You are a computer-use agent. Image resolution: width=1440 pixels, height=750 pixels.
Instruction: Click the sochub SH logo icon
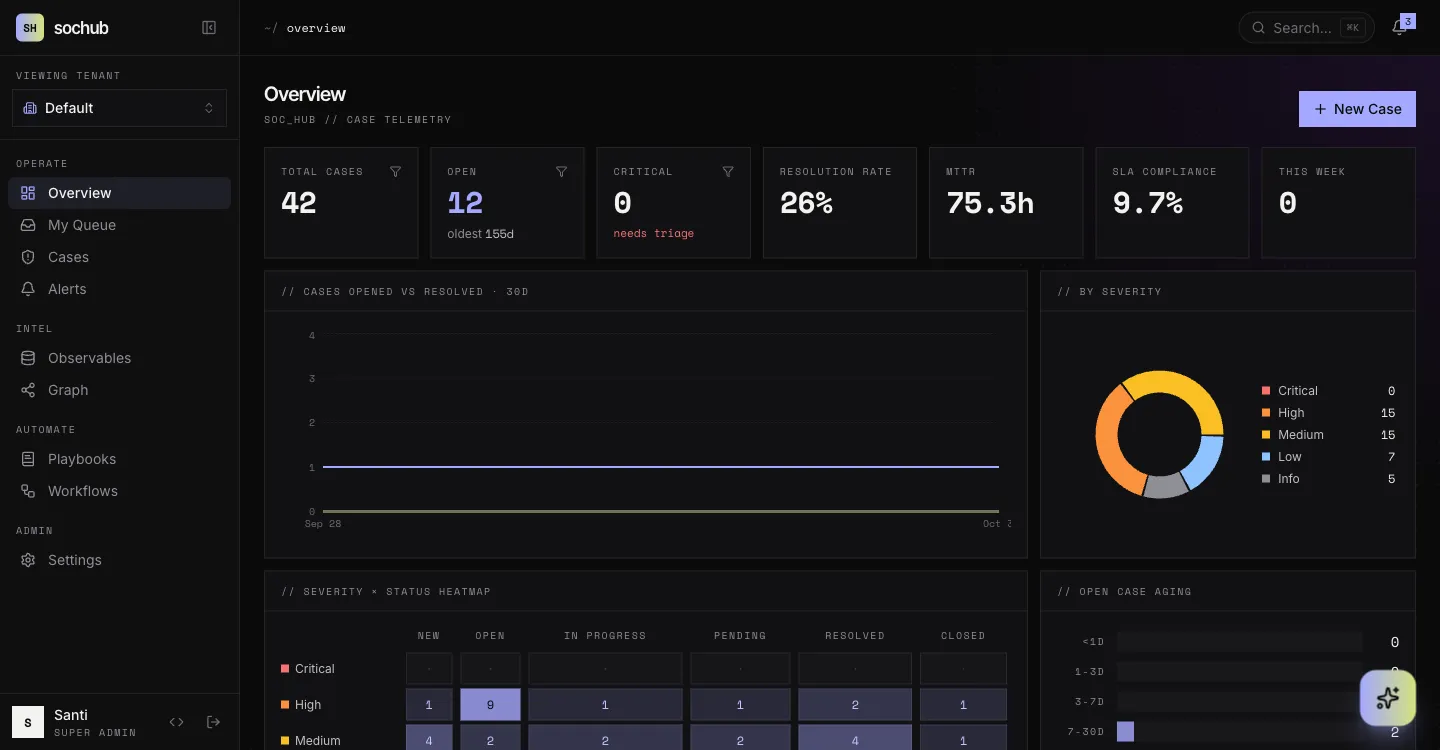(30, 28)
